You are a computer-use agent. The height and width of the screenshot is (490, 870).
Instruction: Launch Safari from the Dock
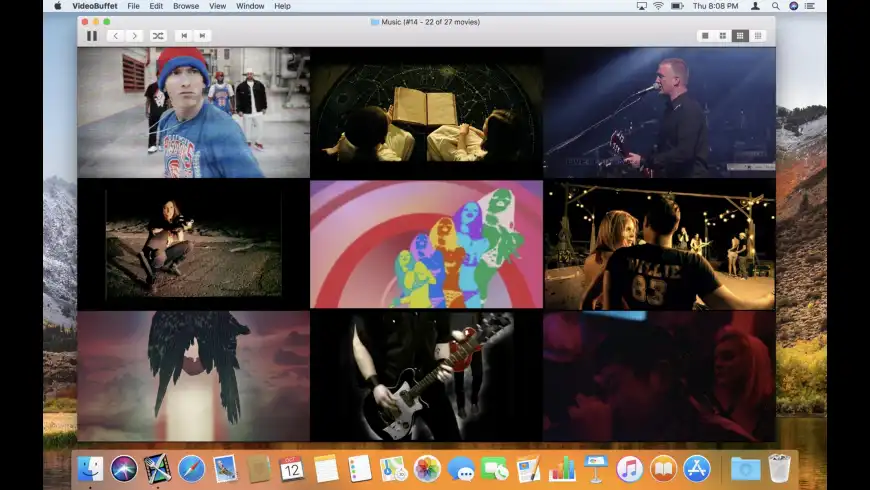(191, 469)
